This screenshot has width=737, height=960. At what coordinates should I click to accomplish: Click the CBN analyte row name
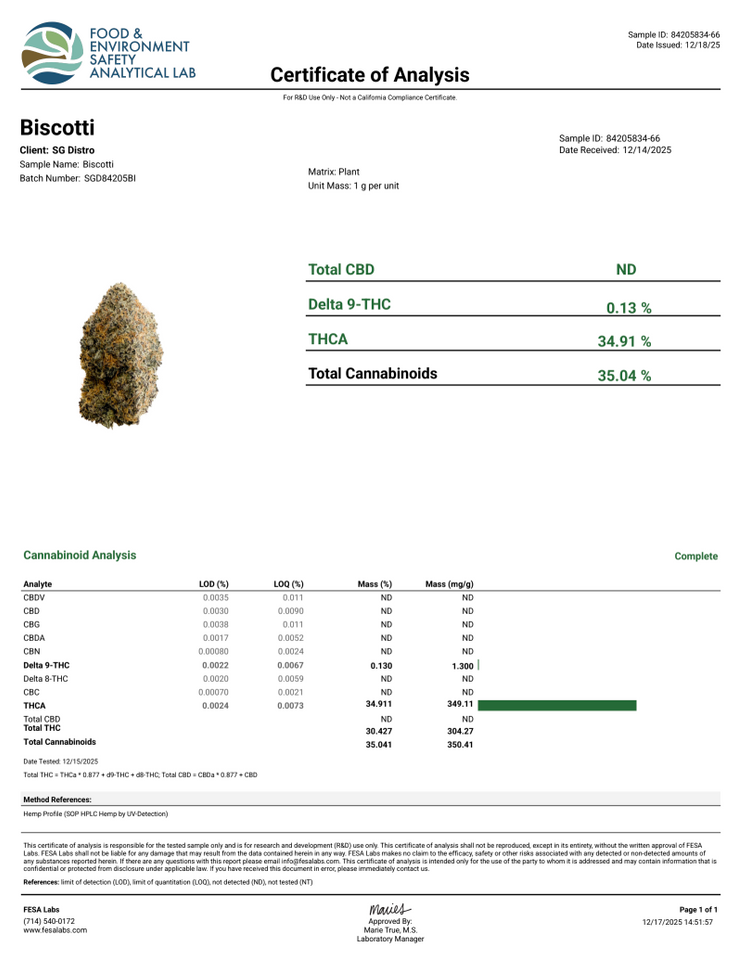[31, 651]
